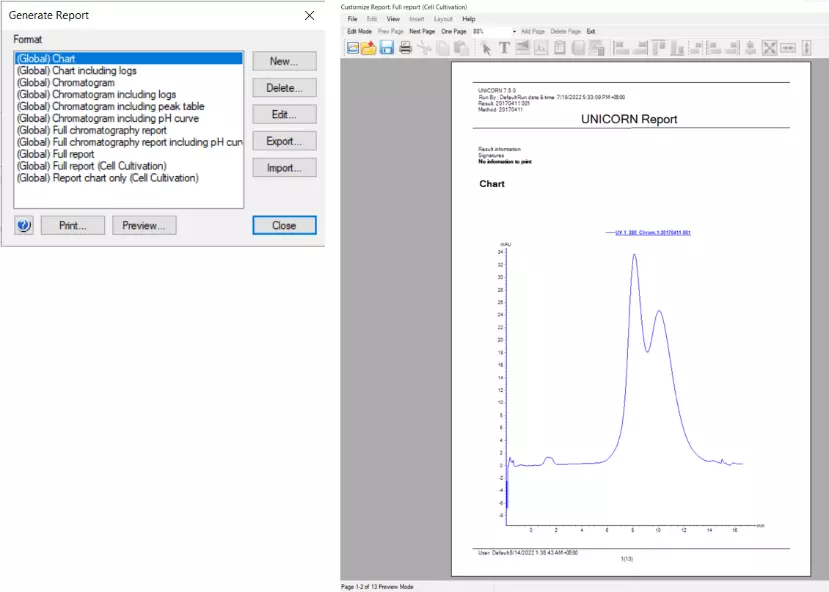
Task: Click the Print icon in report toolbar
Action: coord(405,47)
